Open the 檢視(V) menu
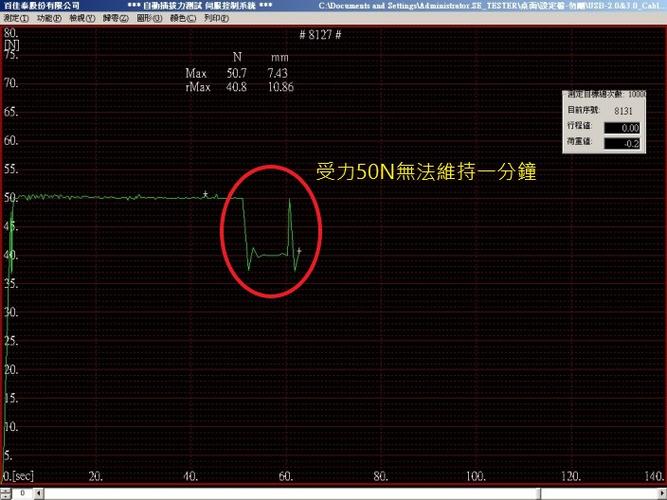 (82, 19)
